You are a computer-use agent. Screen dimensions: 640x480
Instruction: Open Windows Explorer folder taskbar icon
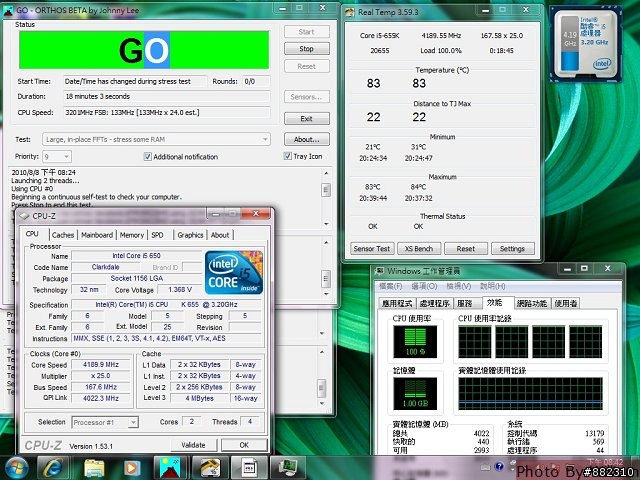94,468
